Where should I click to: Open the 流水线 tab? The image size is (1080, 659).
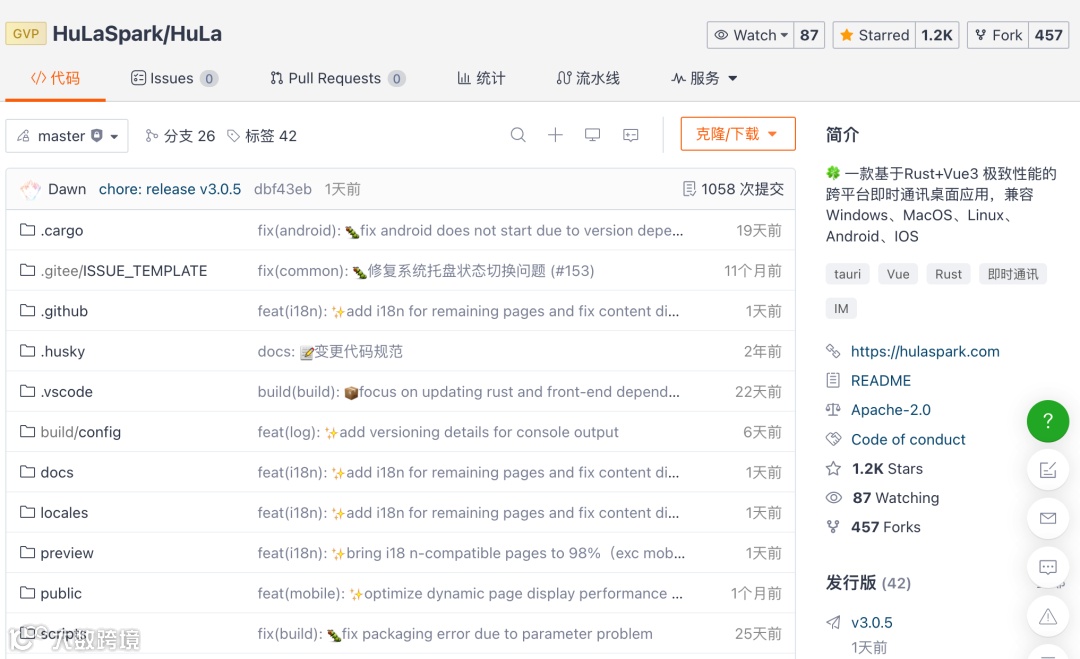(588, 79)
